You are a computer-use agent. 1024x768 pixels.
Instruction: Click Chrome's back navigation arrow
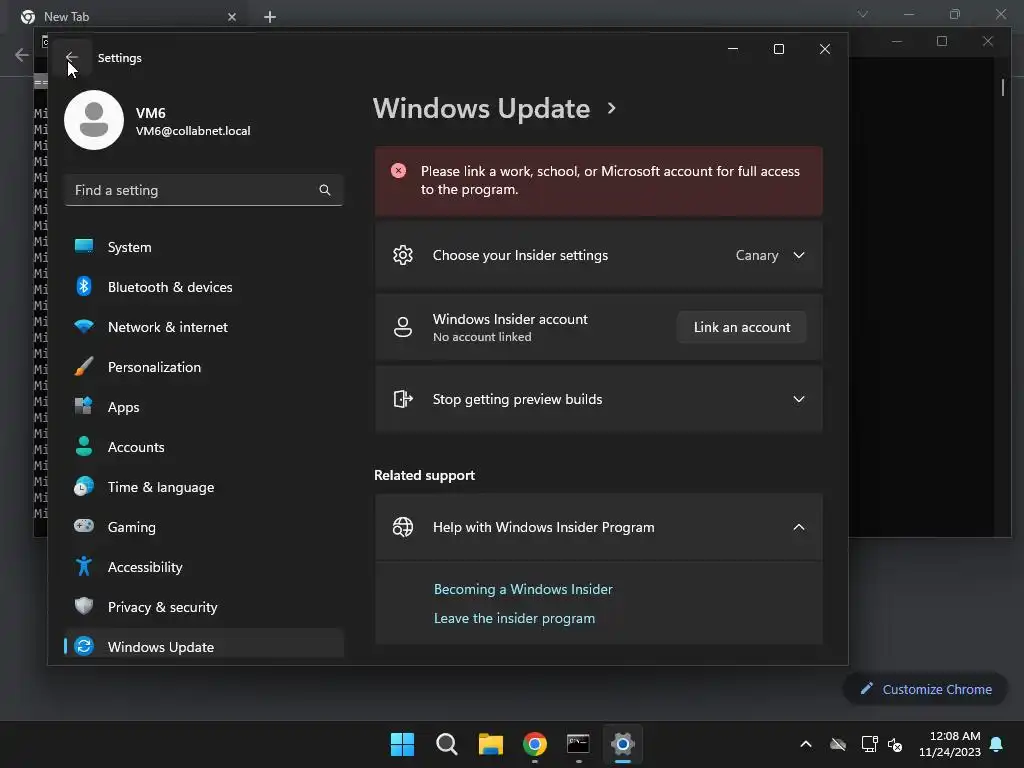coord(22,55)
